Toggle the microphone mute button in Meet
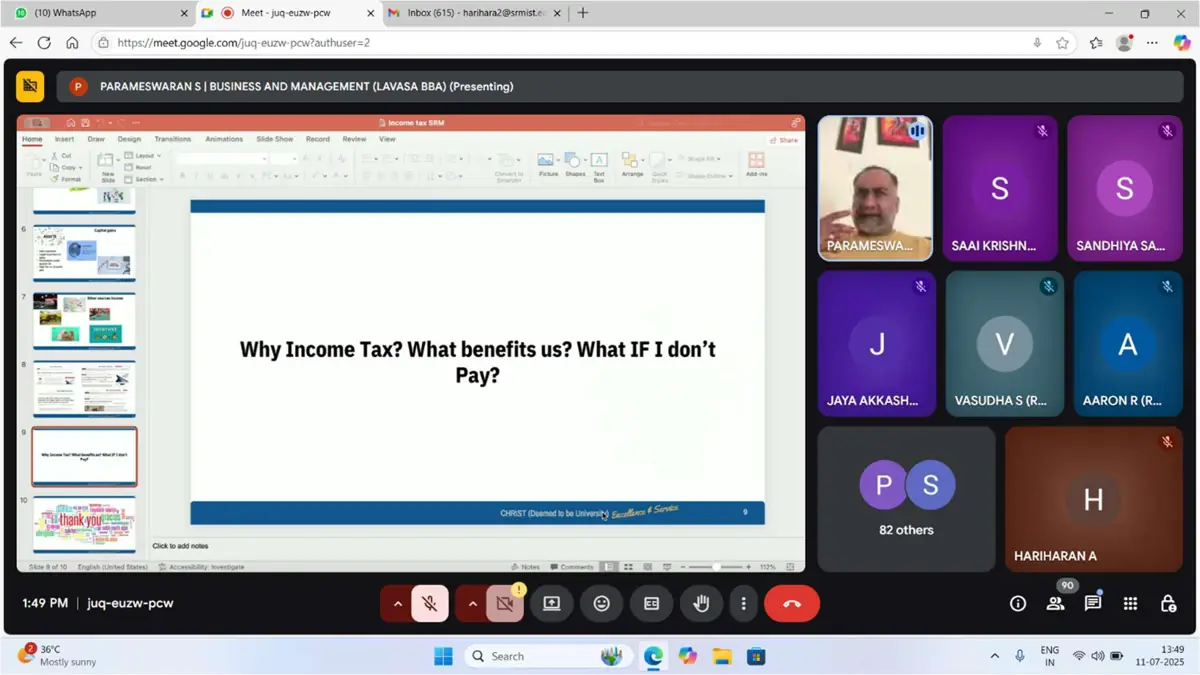 click(x=430, y=604)
